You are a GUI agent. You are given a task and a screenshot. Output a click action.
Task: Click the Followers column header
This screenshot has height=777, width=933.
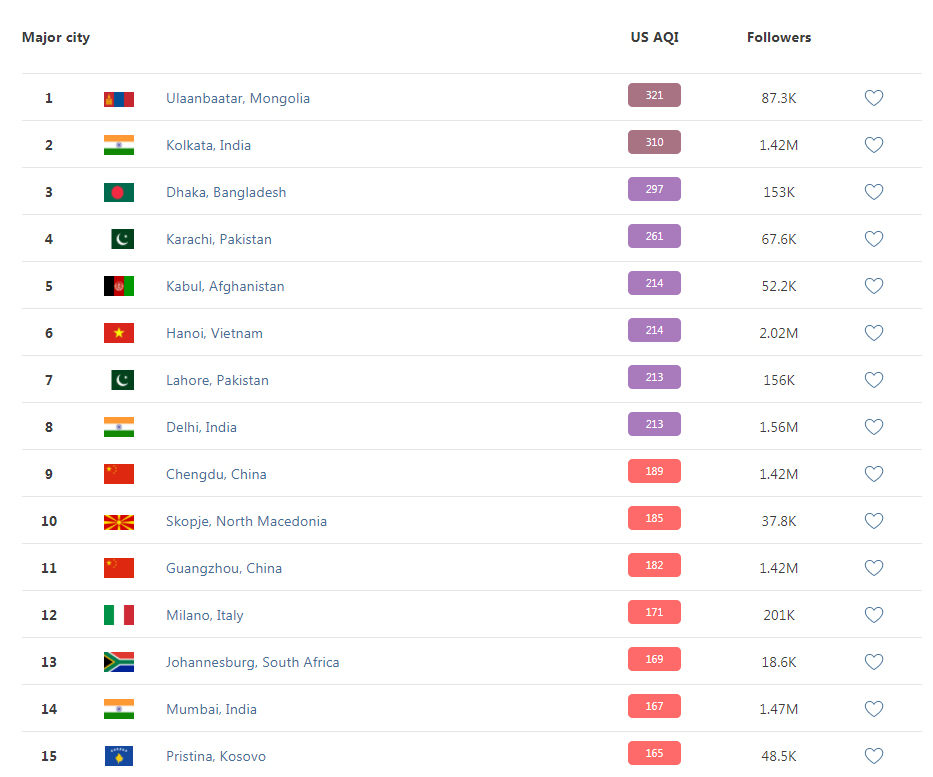[x=779, y=37]
